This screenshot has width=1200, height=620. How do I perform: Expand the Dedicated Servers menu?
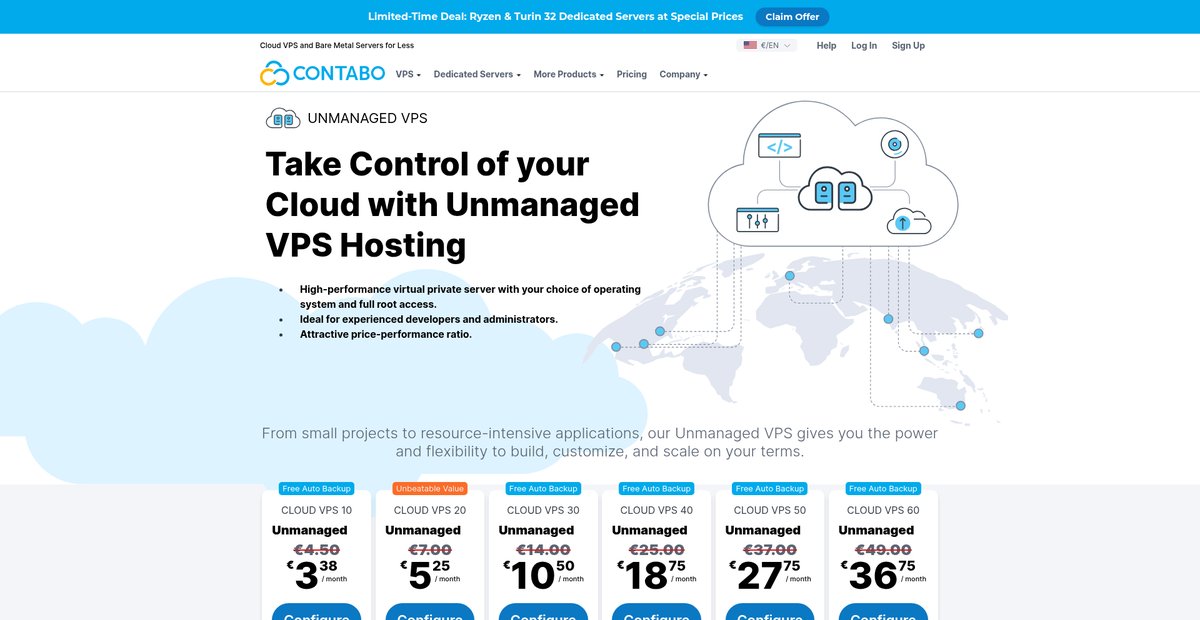pos(477,74)
